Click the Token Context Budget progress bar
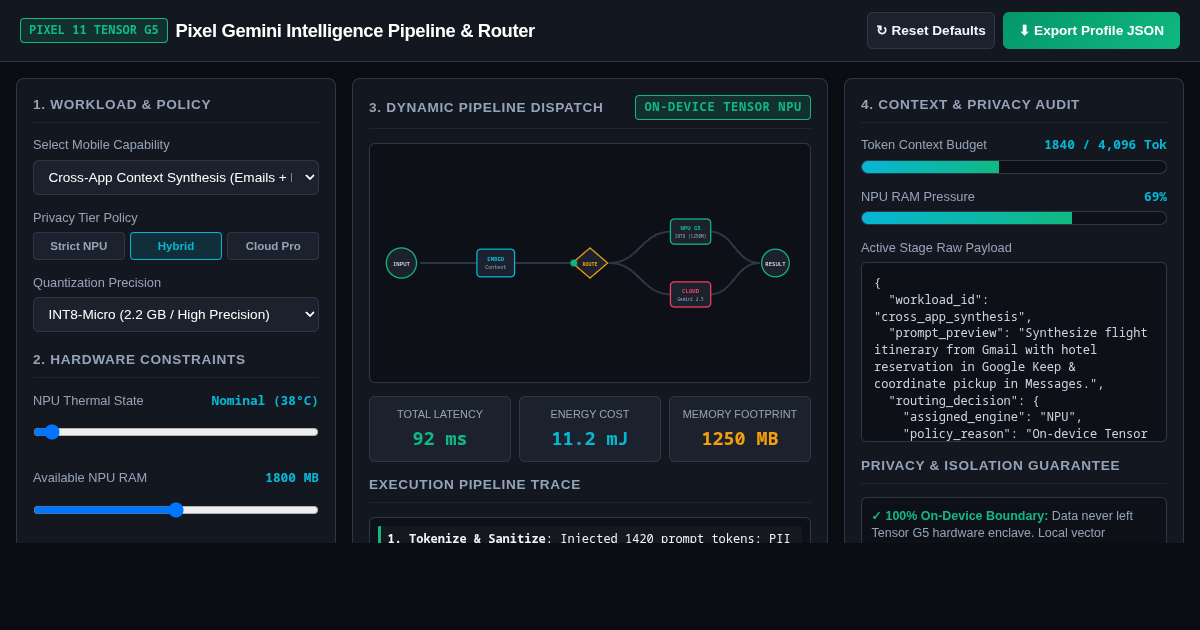The image size is (1200, 630). (x=1014, y=167)
